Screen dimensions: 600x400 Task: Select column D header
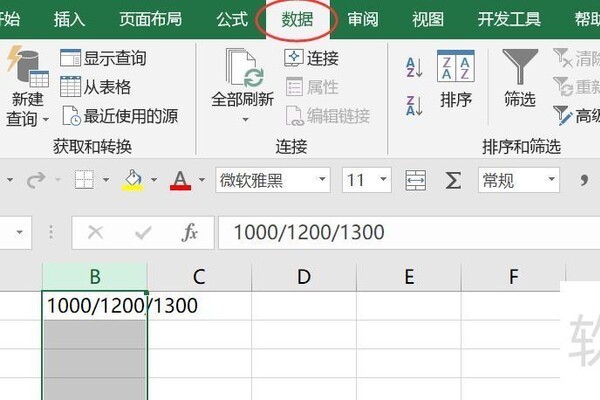click(304, 276)
